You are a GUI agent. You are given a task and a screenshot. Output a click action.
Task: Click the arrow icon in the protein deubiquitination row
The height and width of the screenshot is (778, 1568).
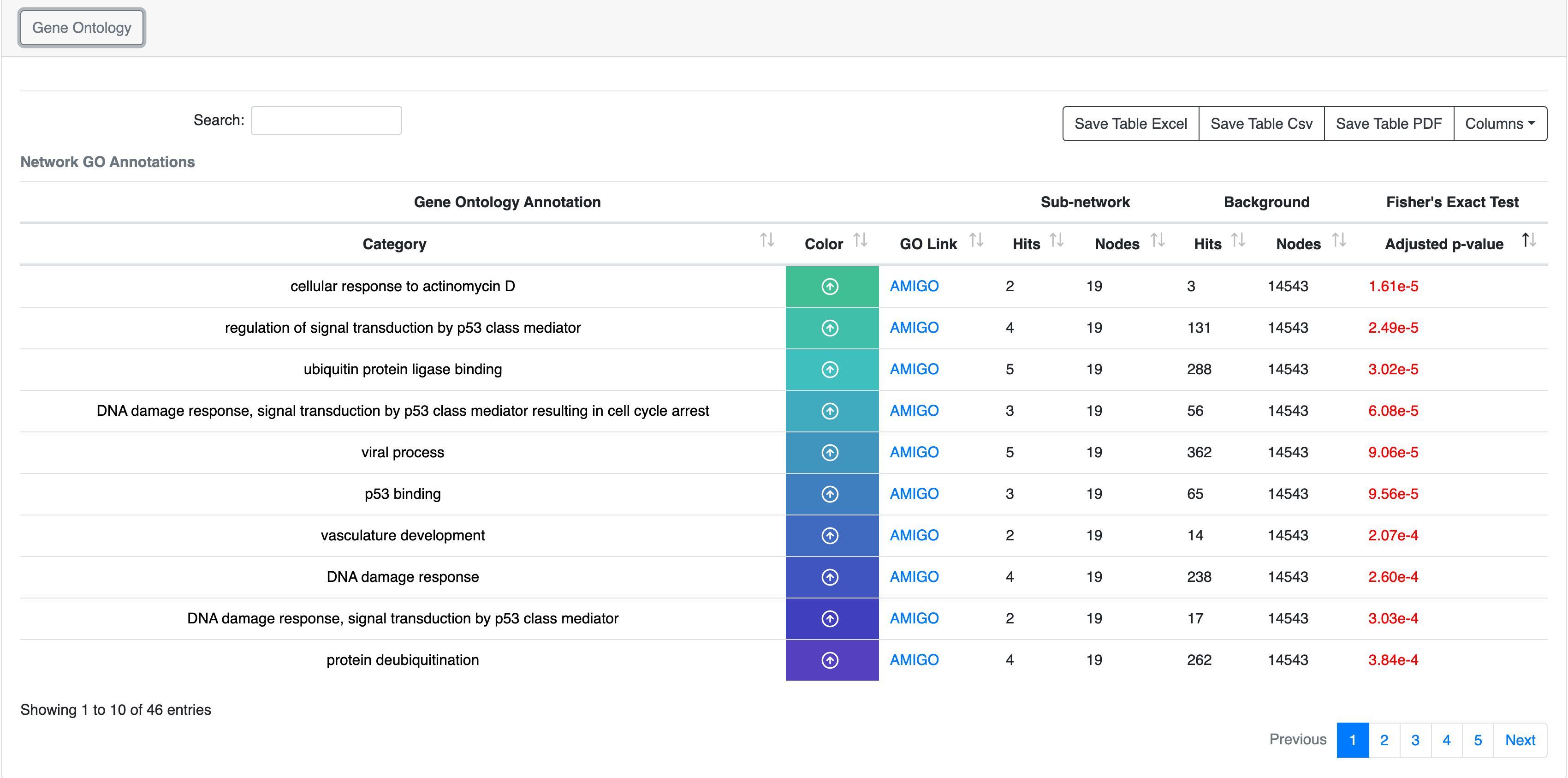pyautogui.click(x=830, y=660)
